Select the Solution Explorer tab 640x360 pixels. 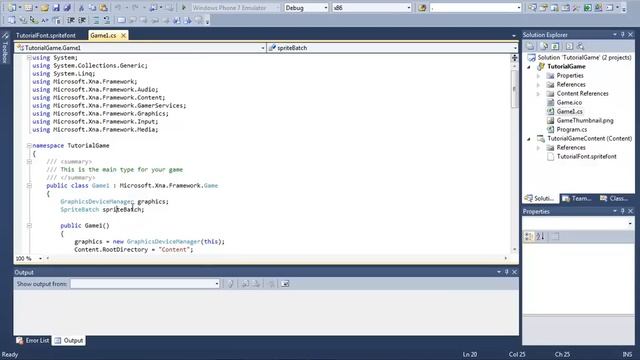pyautogui.click(x=540, y=198)
